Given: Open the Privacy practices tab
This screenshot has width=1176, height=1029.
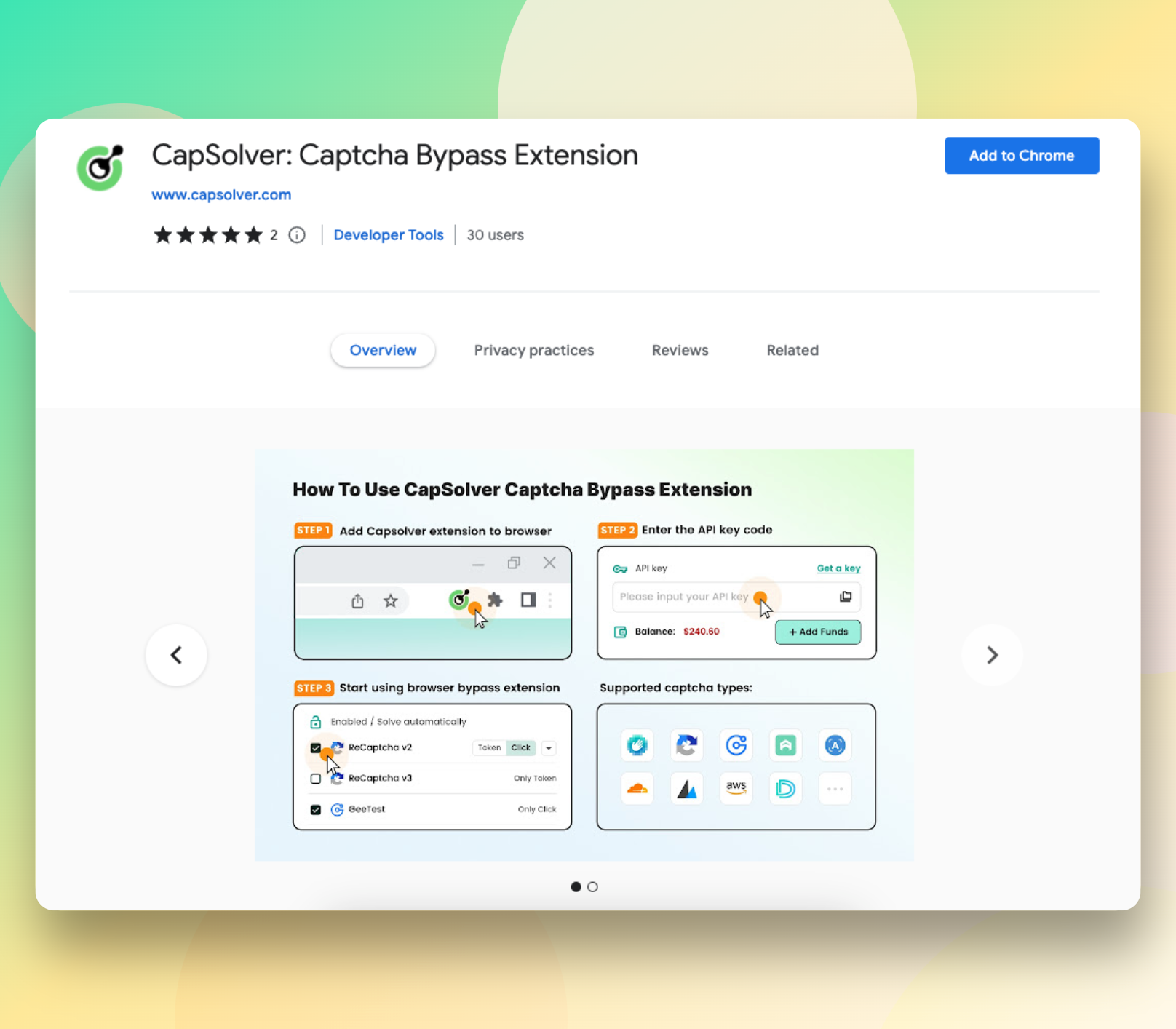Looking at the screenshot, I should point(533,350).
